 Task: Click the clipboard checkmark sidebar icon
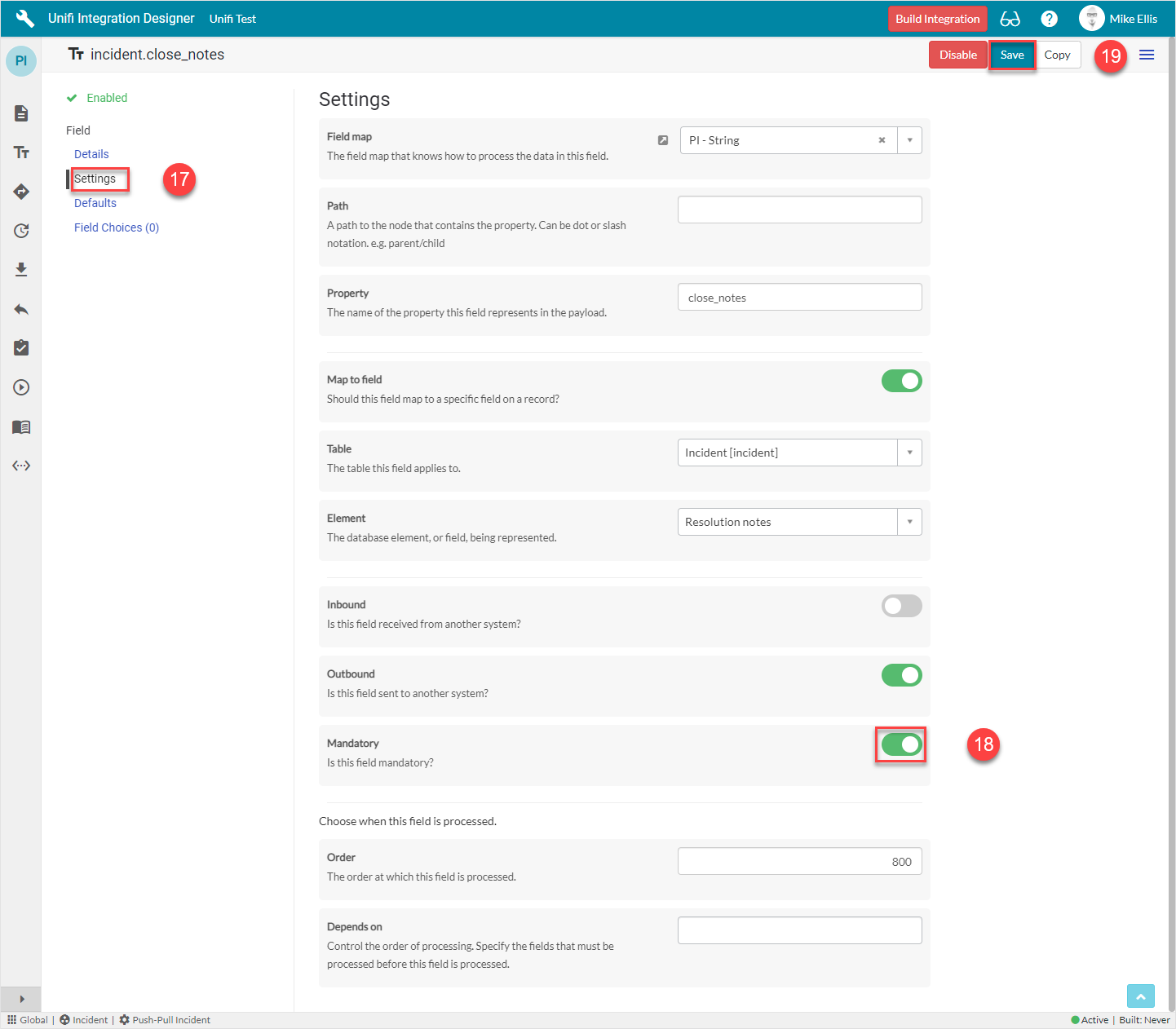[21, 348]
